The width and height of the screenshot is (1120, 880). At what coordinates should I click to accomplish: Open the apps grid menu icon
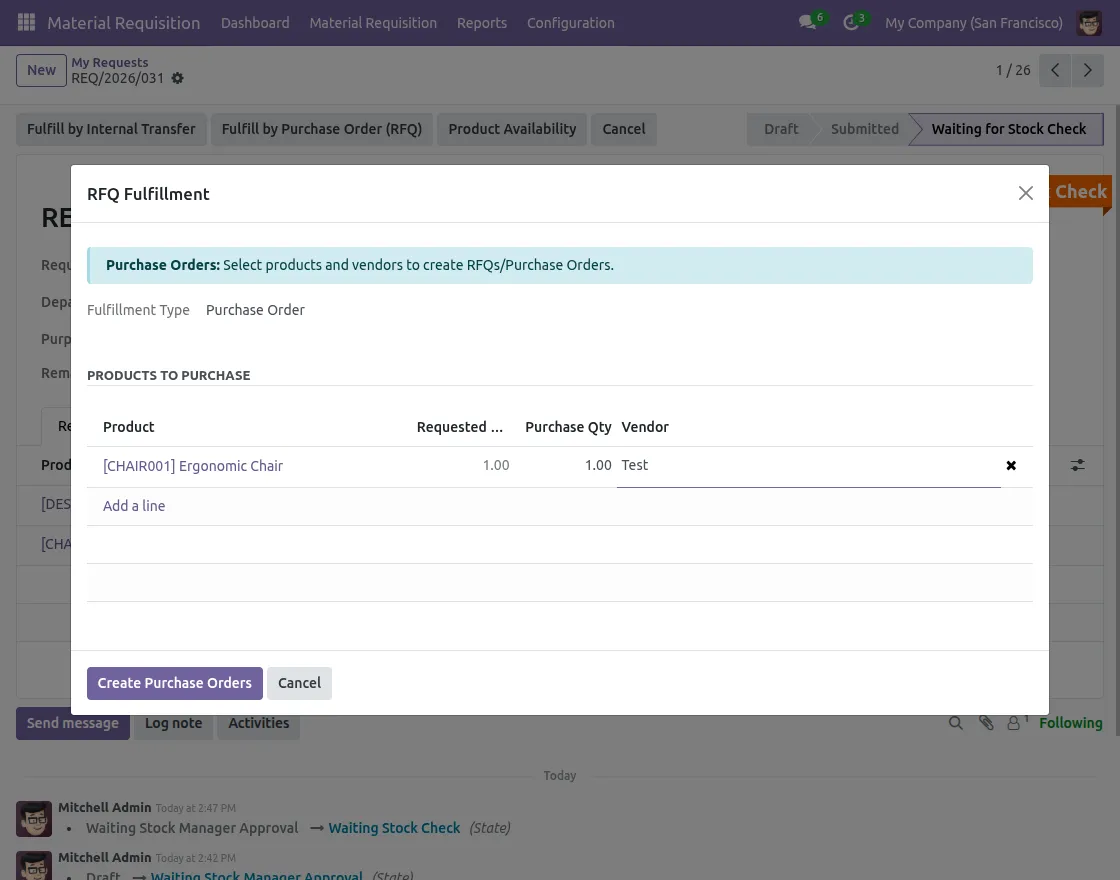[x=26, y=22]
